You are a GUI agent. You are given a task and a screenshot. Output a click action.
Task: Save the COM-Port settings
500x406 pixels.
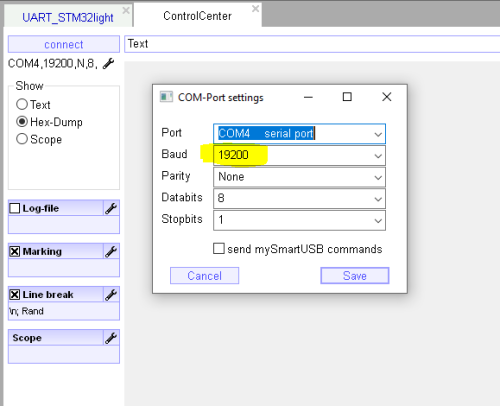[355, 276]
